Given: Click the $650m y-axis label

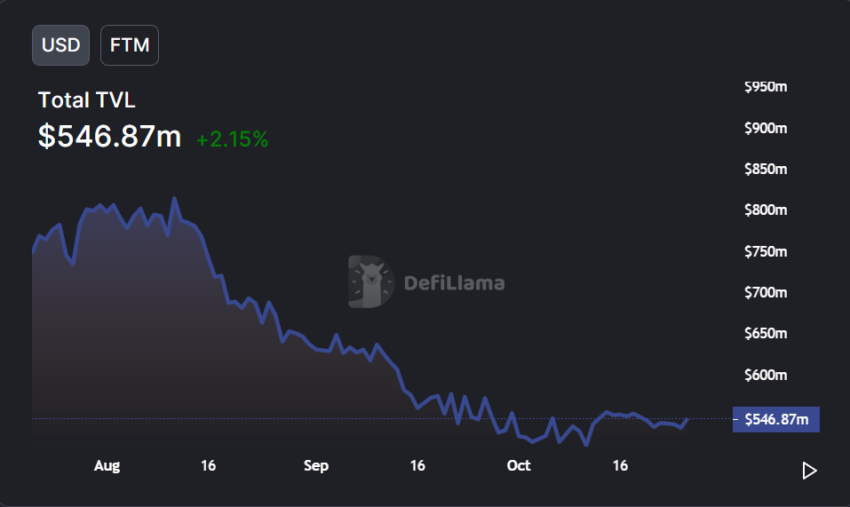Looking at the screenshot, I should tap(766, 334).
